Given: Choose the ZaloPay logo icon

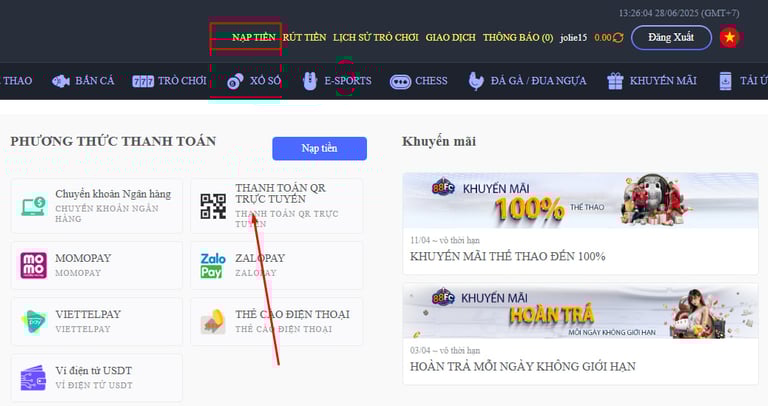Looking at the screenshot, I should click(213, 265).
